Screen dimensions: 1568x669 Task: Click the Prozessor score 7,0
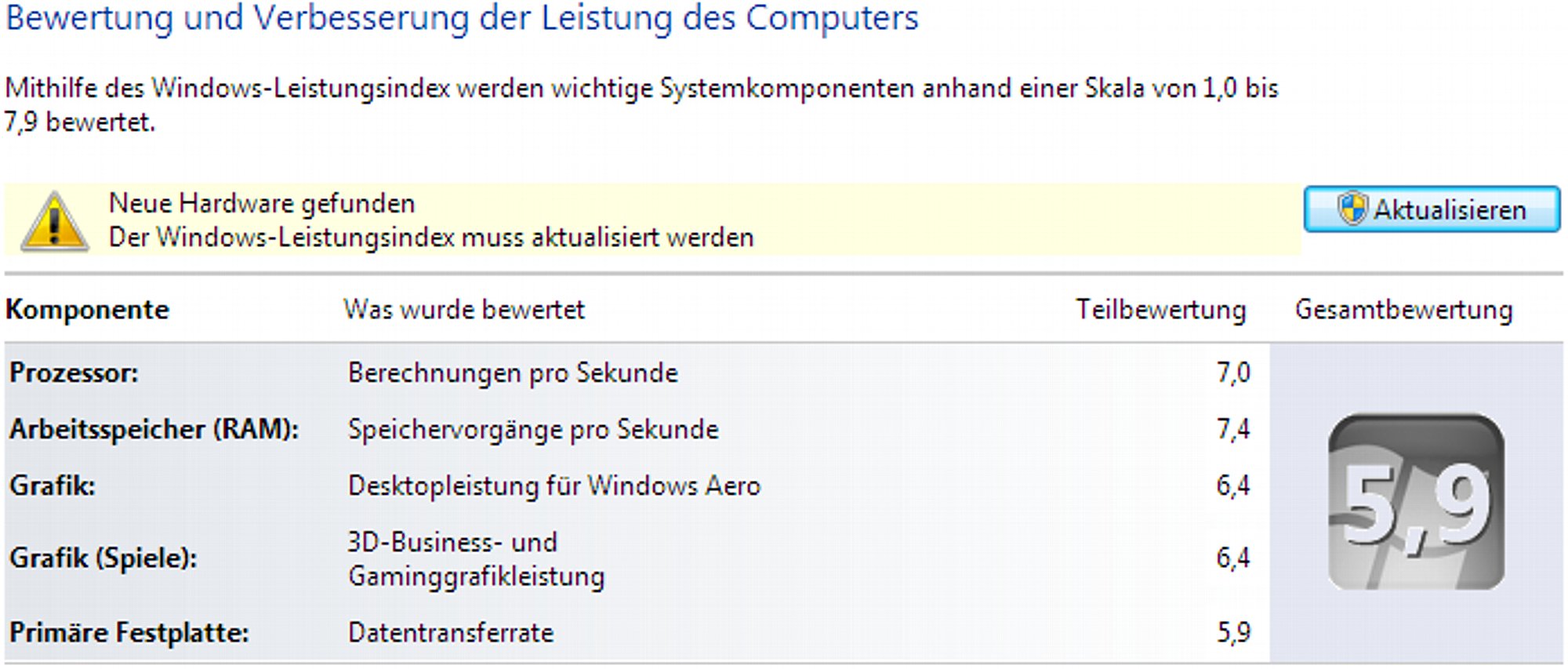1233,373
